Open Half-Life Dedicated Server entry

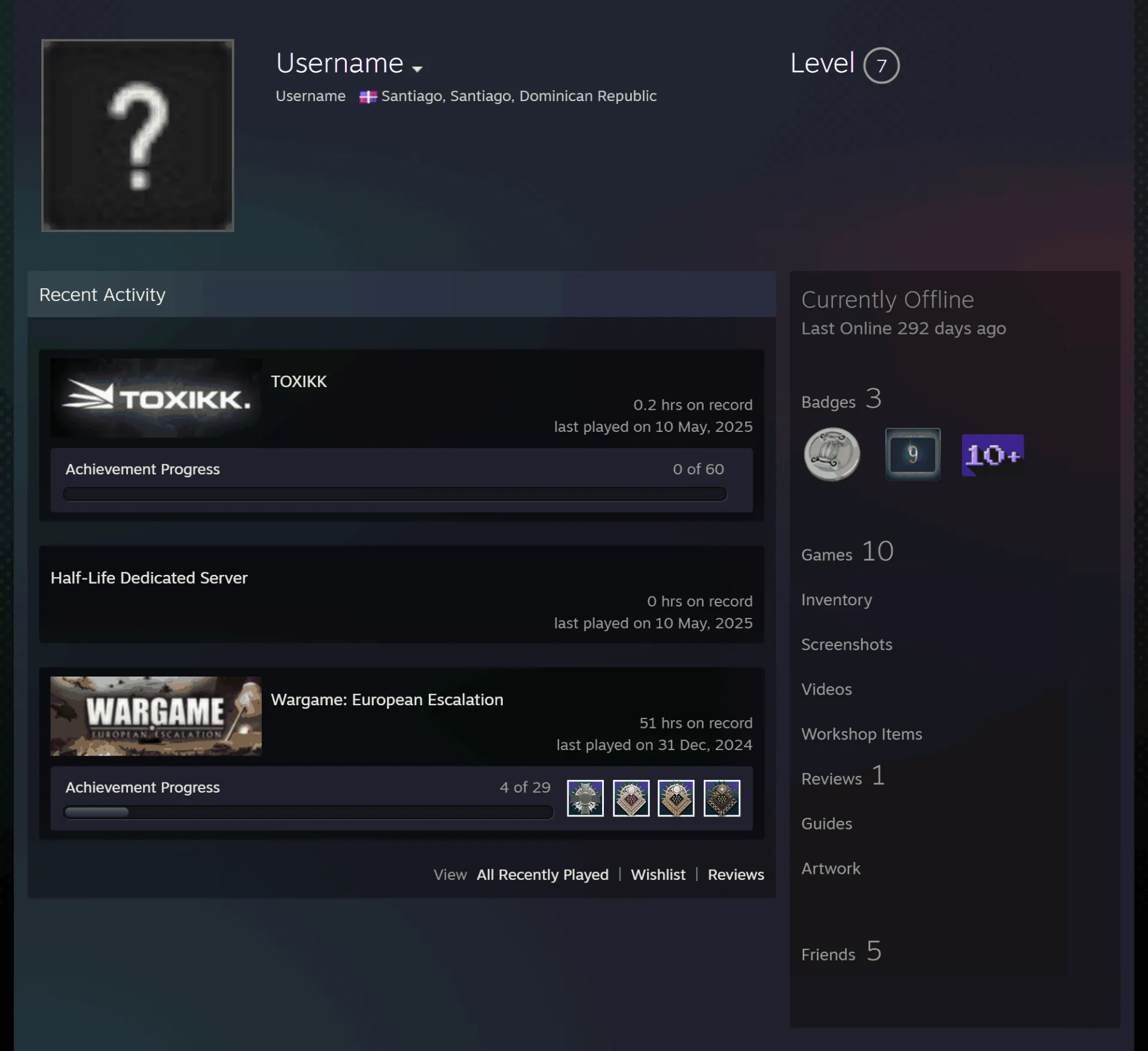[x=149, y=578]
